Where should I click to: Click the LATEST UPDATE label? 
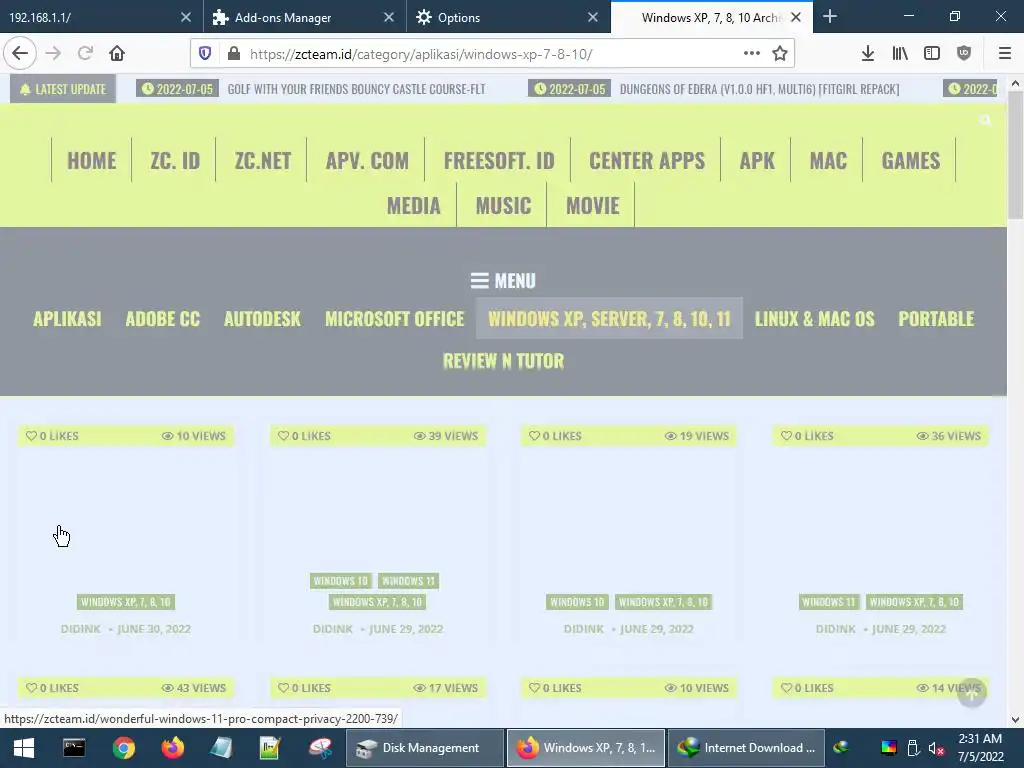(x=63, y=89)
